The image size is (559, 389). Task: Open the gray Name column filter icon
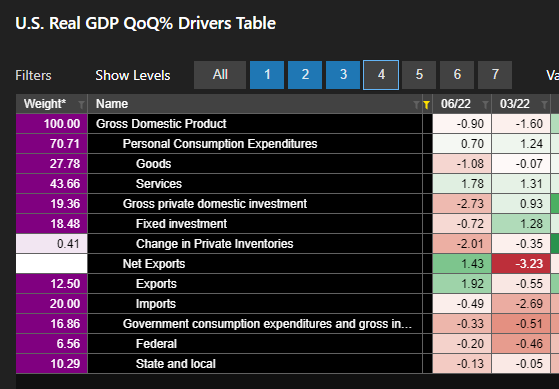[416, 105]
